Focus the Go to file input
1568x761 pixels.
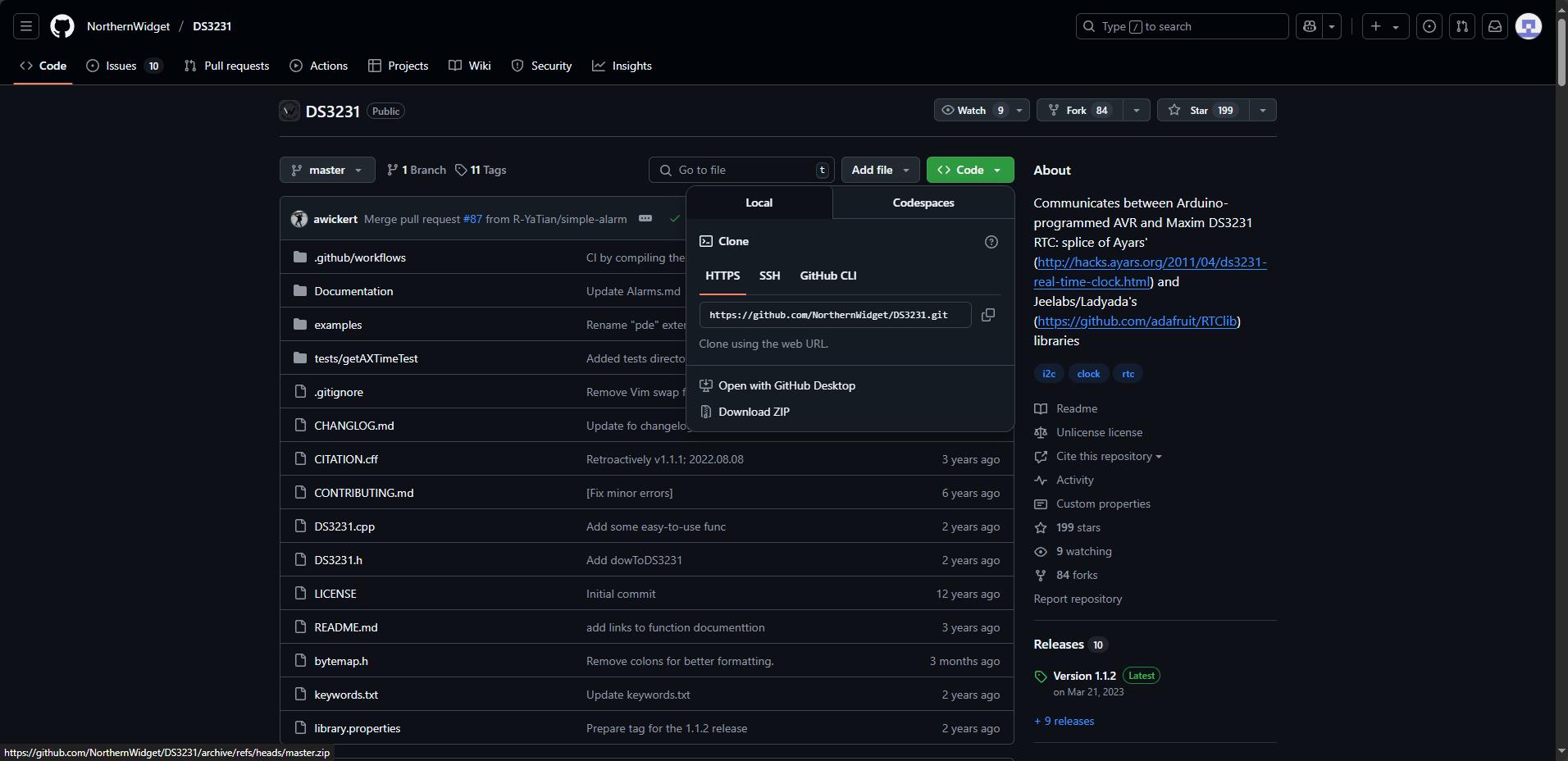coord(741,170)
